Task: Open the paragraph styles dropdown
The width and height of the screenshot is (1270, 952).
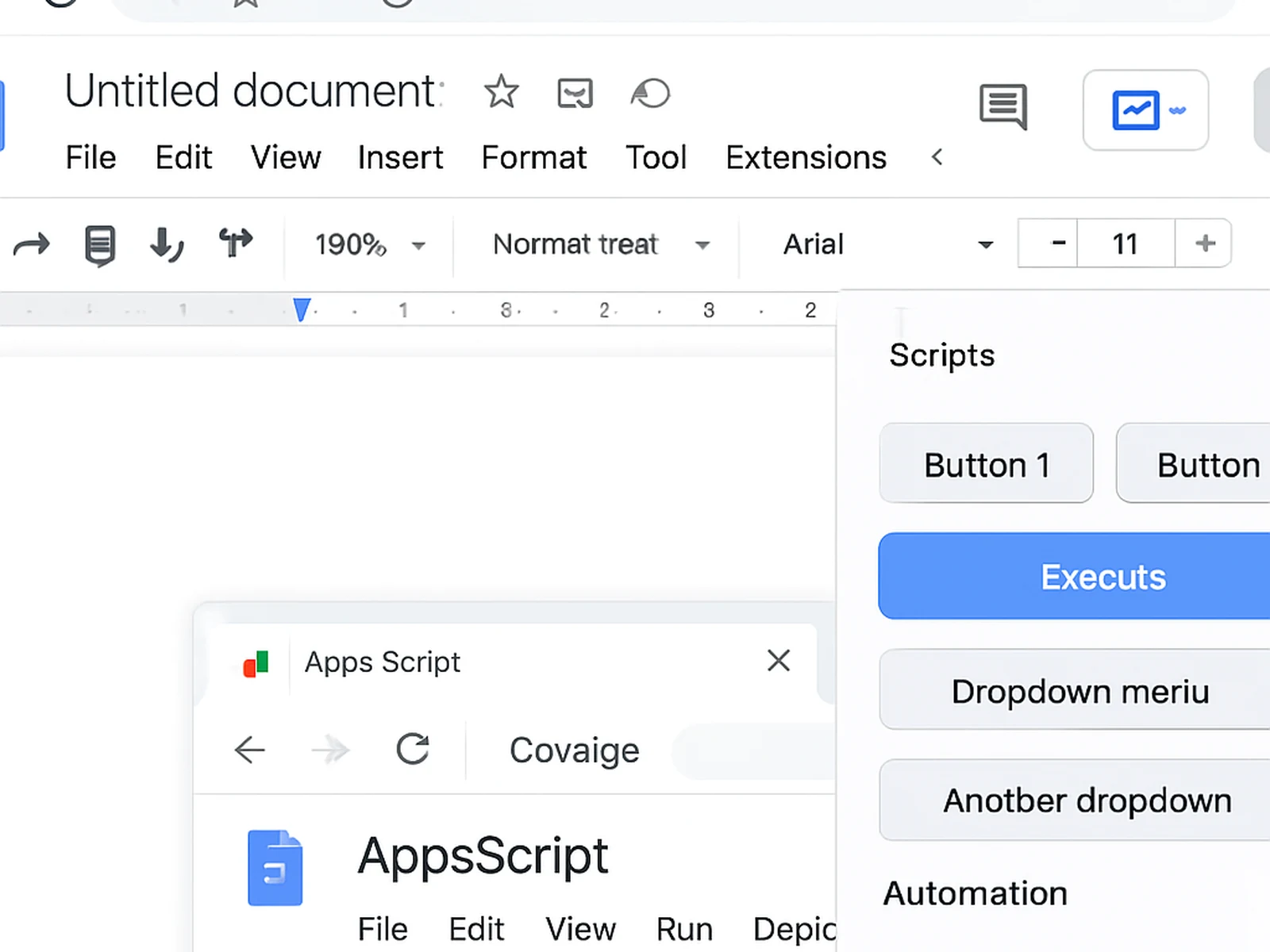Action: click(596, 244)
